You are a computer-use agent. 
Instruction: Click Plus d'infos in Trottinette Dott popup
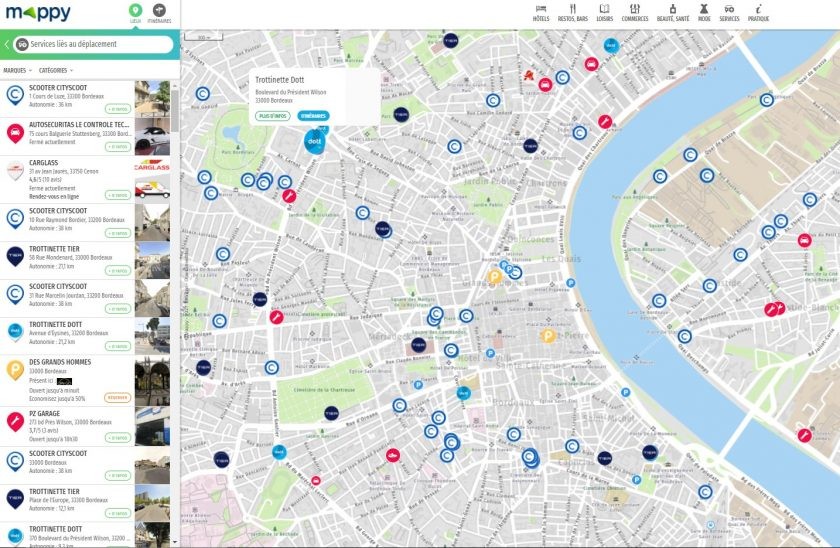pos(273,116)
